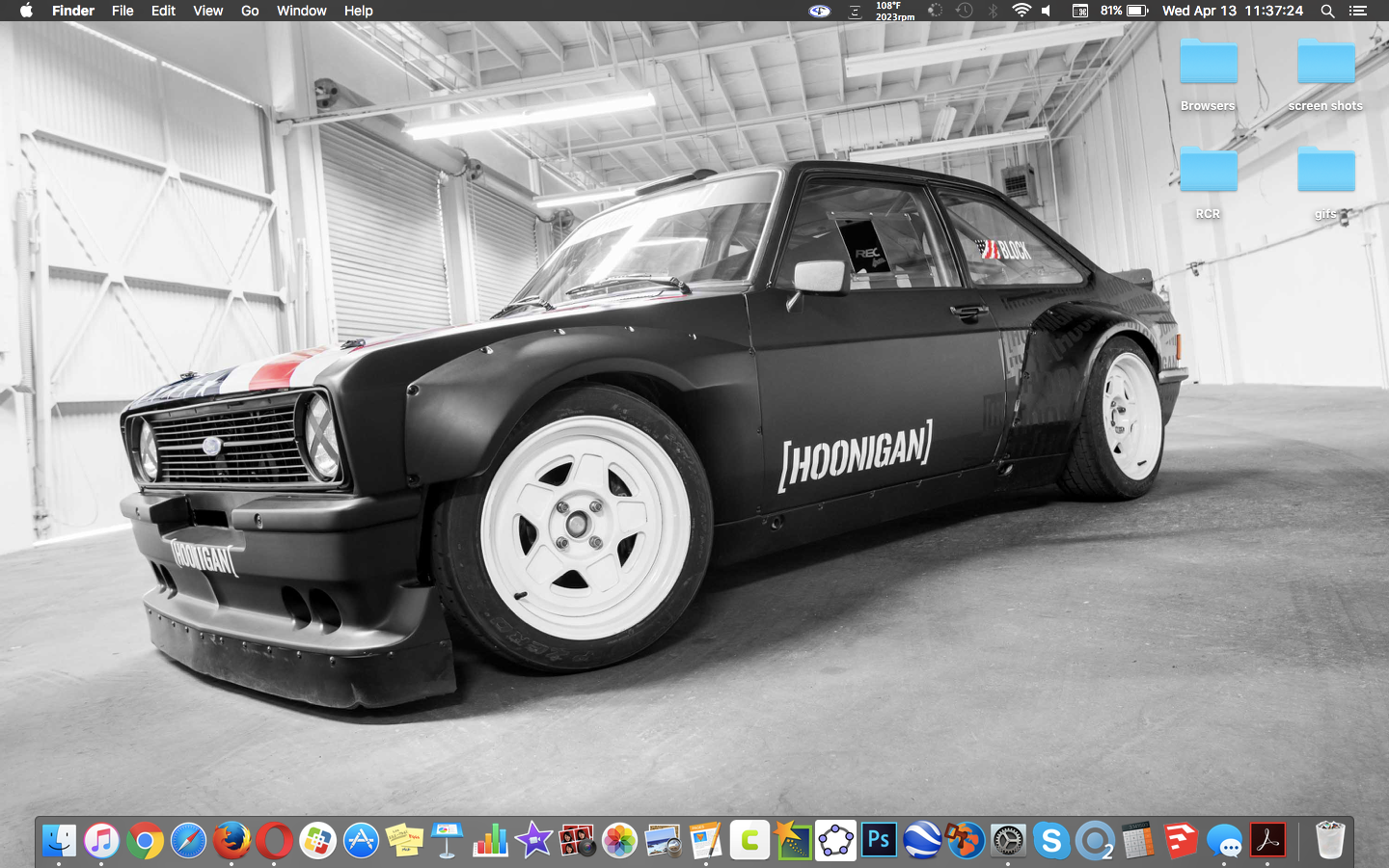Open battery status showing 81%

(x=1124, y=11)
